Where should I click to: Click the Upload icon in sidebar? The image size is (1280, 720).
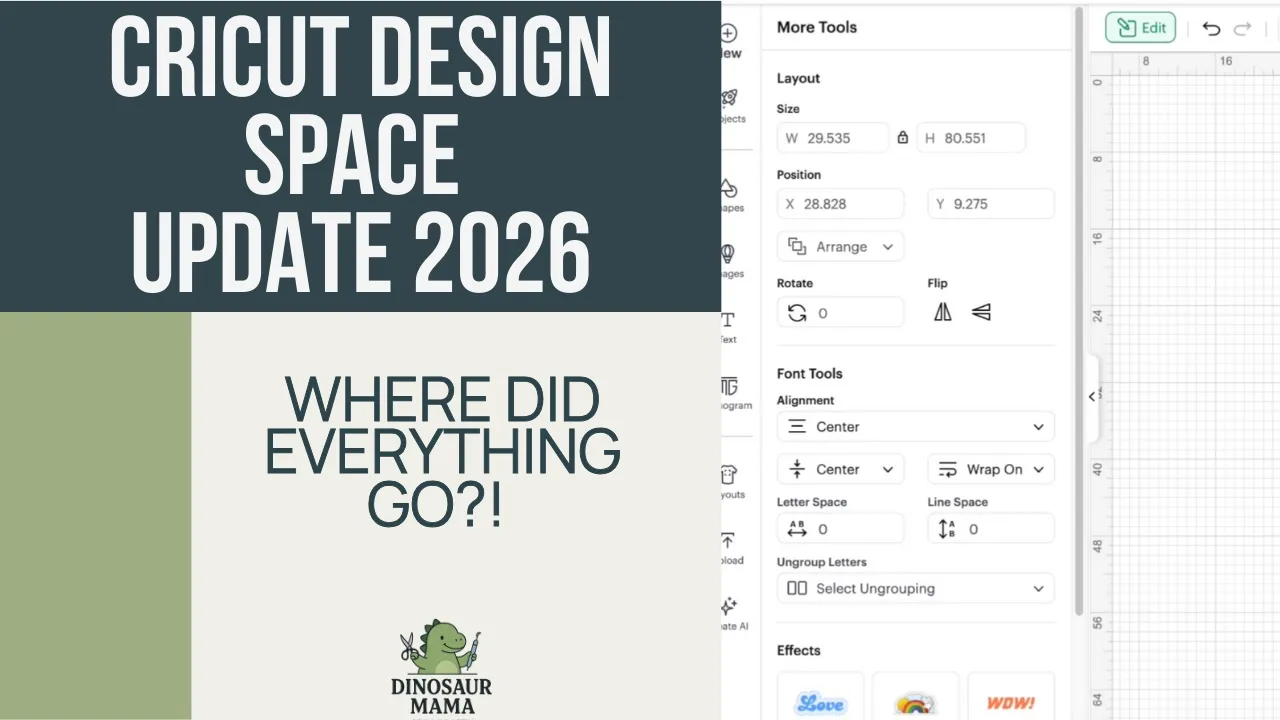point(729,541)
